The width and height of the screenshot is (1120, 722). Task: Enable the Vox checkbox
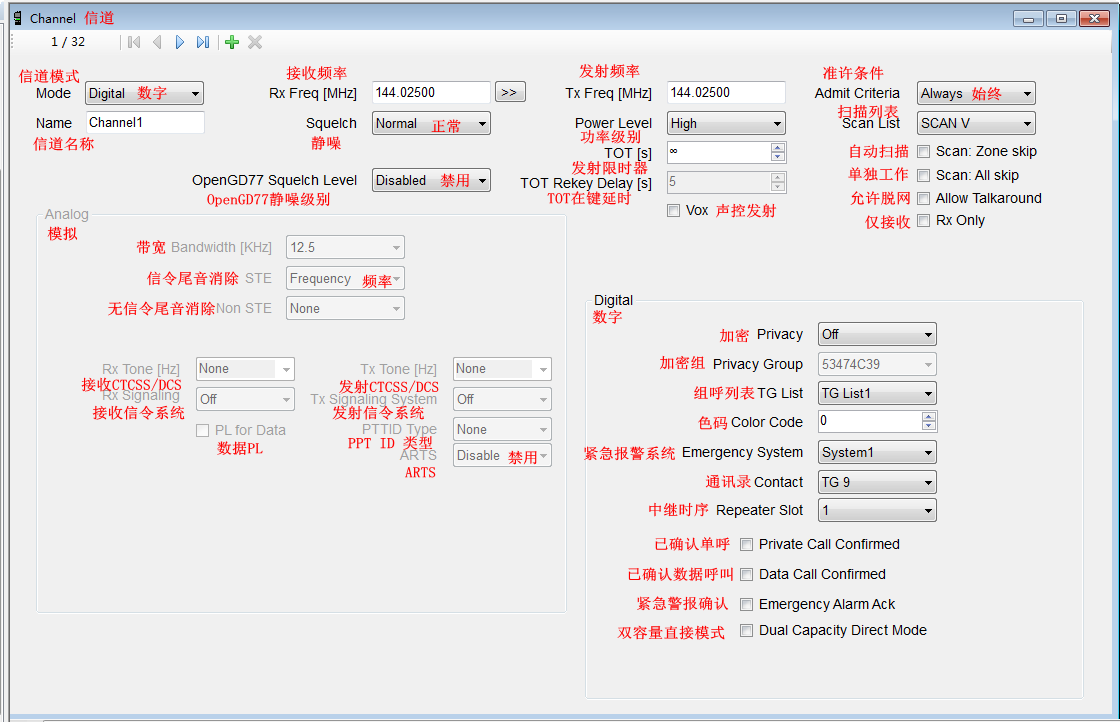pyautogui.click(x=673, y=211)
